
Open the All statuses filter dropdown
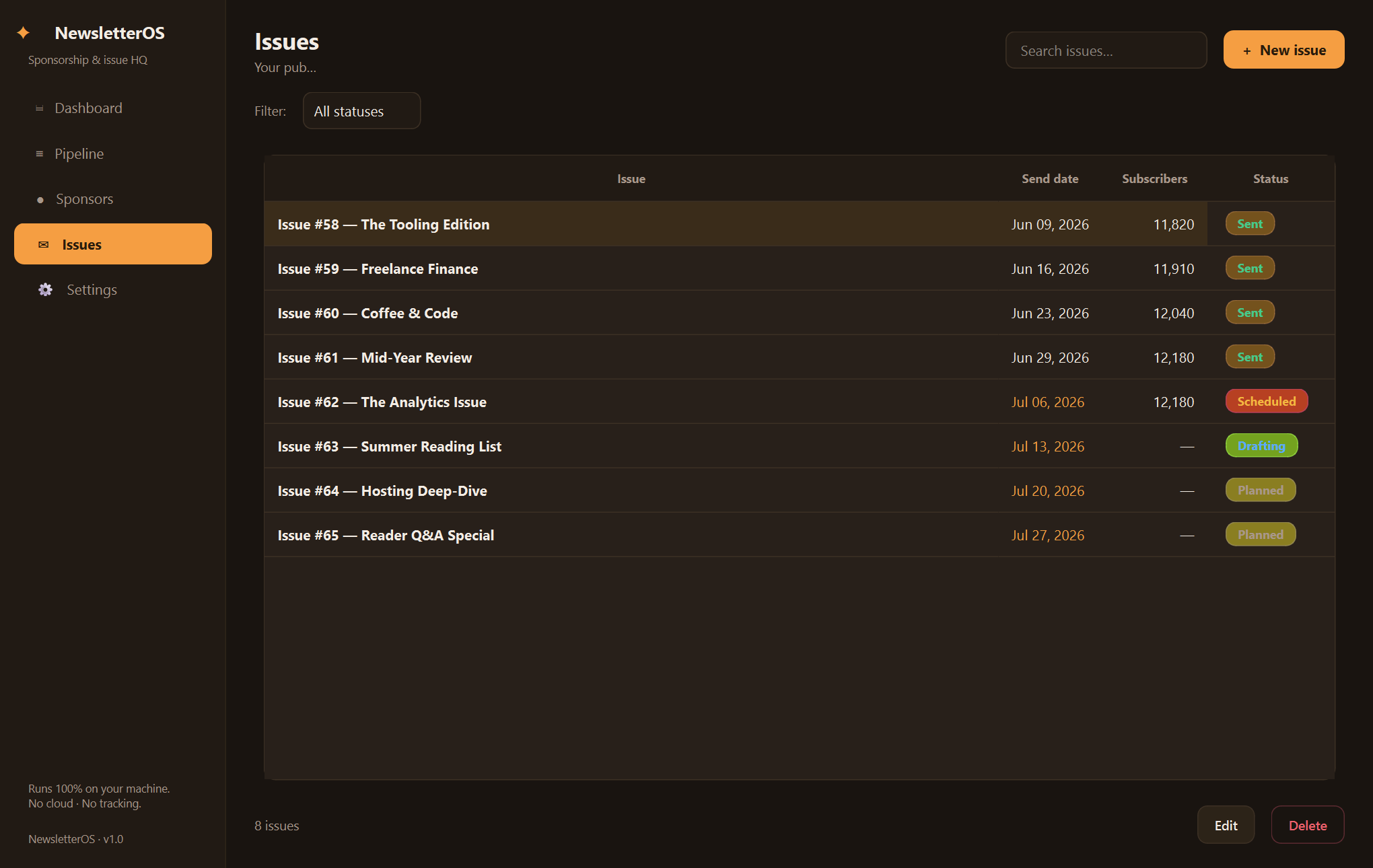[x=361, y=111]
